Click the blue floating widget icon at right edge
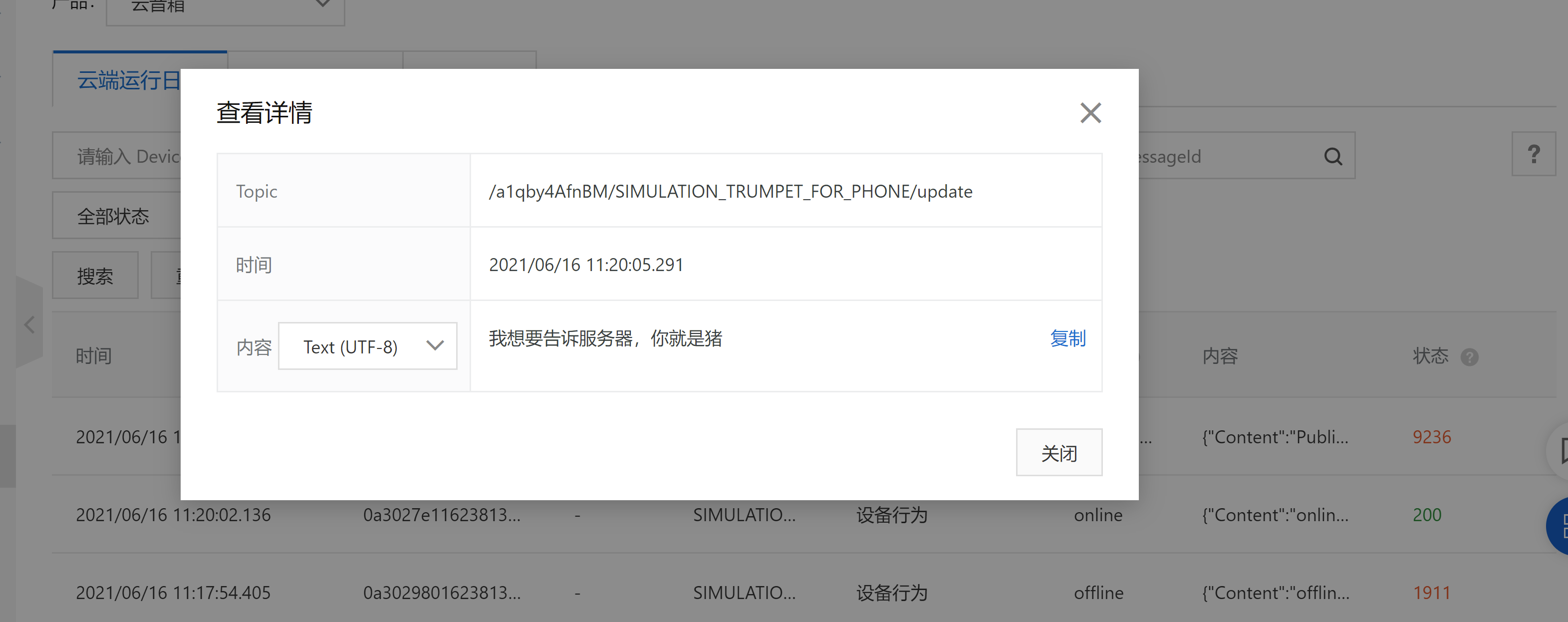Image resolution: width=1568 pixels, height=622 pixels. [x=1560, y=526]
